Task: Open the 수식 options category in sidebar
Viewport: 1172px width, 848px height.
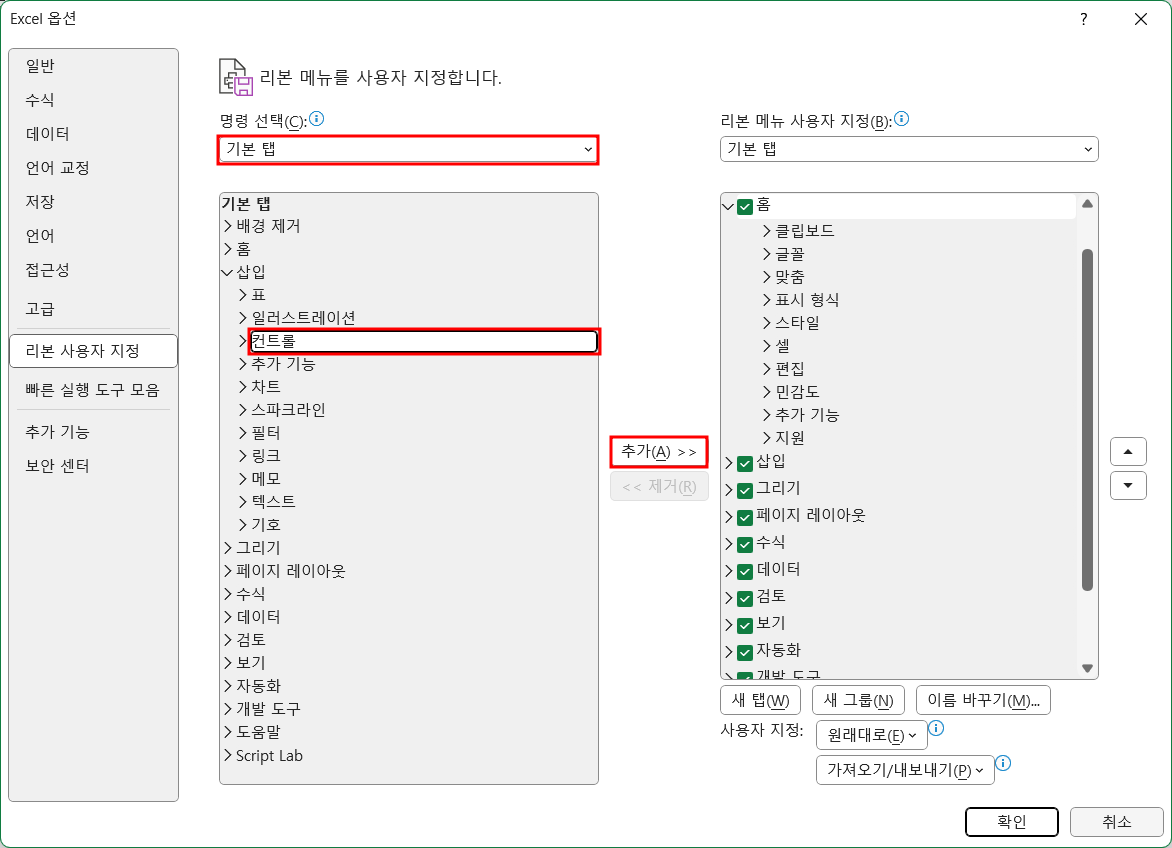Action: tap(93, 100)
